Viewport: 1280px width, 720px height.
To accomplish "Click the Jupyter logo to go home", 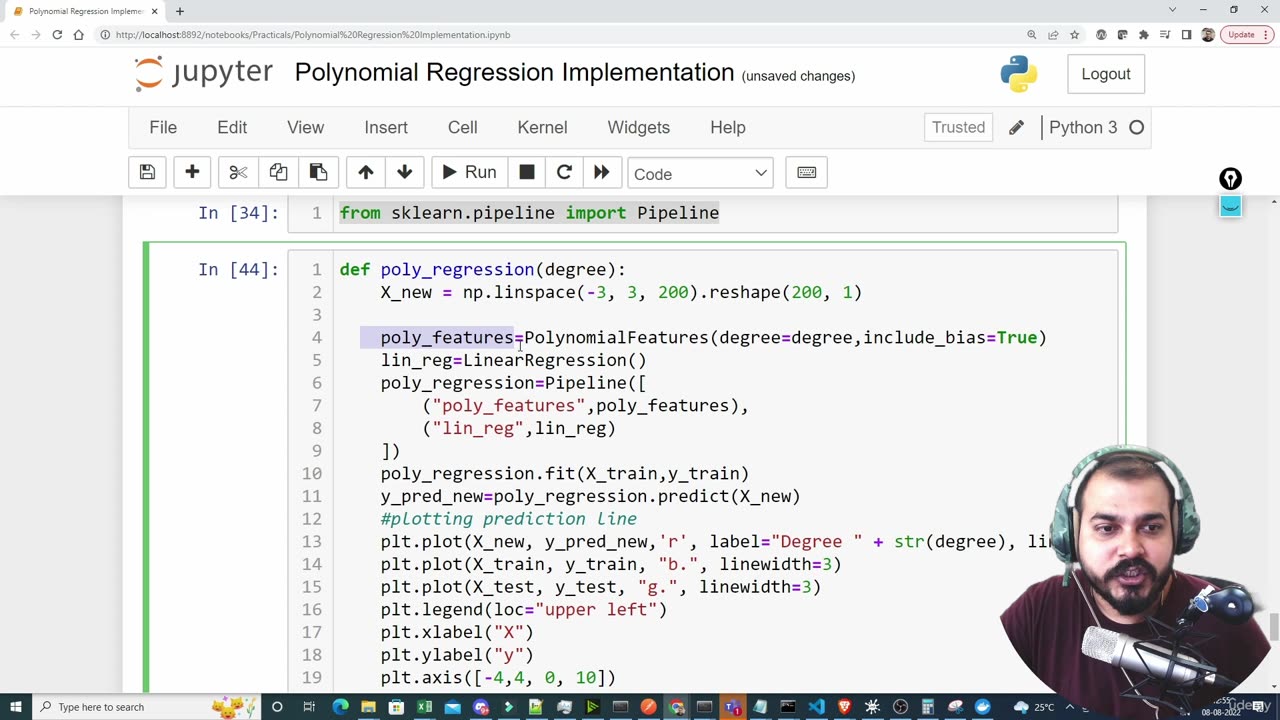I will click(x=204, y=72).
